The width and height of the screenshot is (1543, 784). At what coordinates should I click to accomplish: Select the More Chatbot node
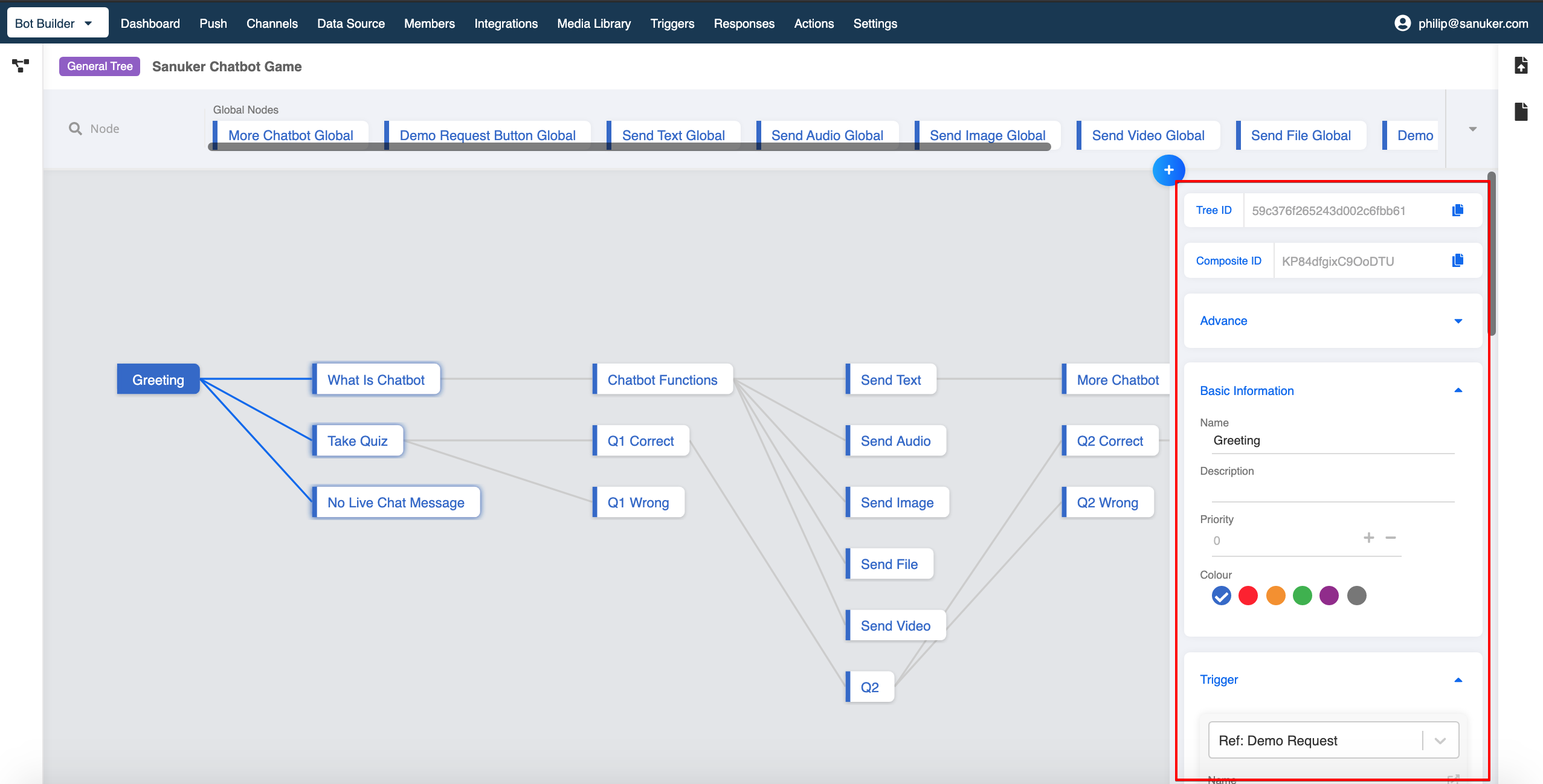(1116, 379)
